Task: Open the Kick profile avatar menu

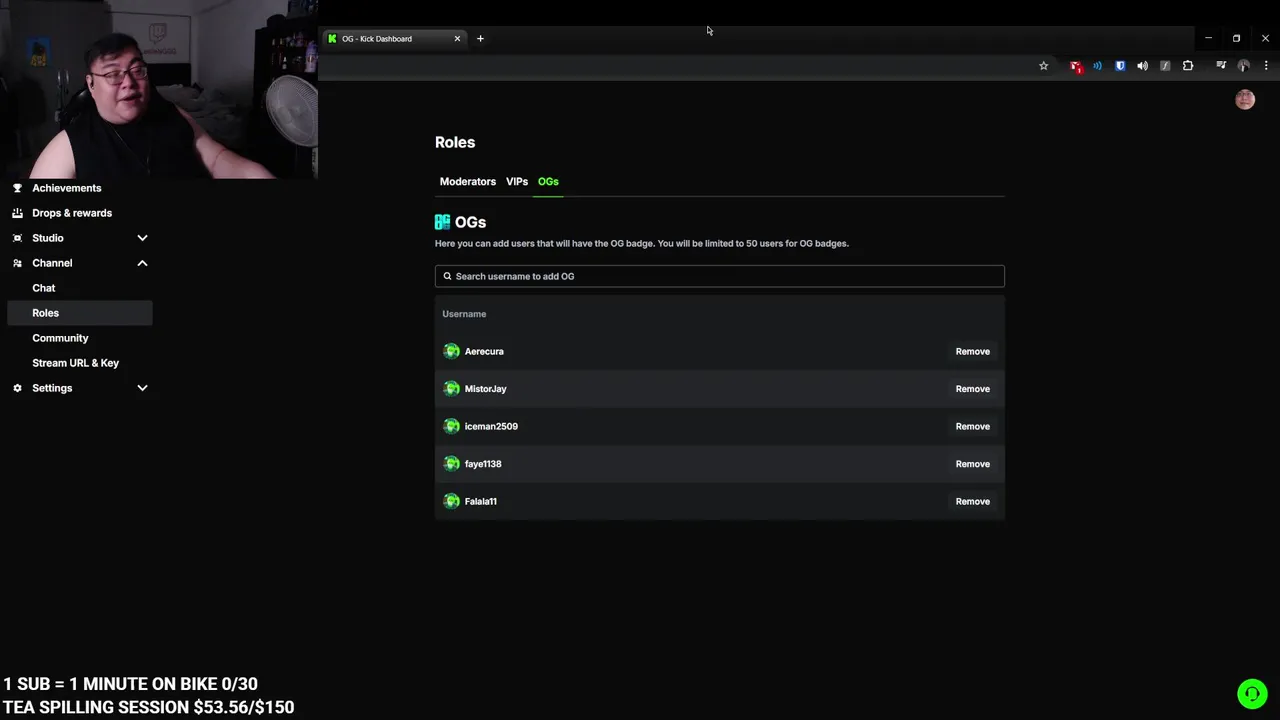Action: tap(1245, 99)
